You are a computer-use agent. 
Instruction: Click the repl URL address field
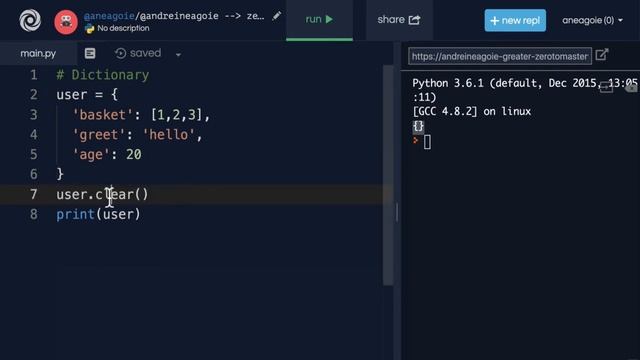coord(500,56)
